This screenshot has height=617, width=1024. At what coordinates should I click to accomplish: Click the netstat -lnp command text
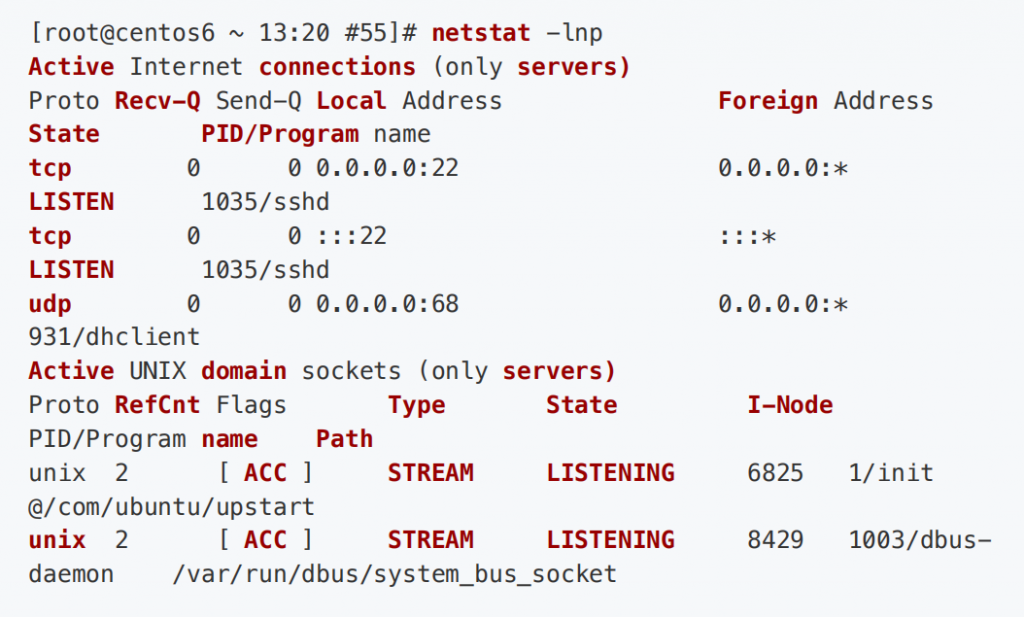(x=517, y=33)
